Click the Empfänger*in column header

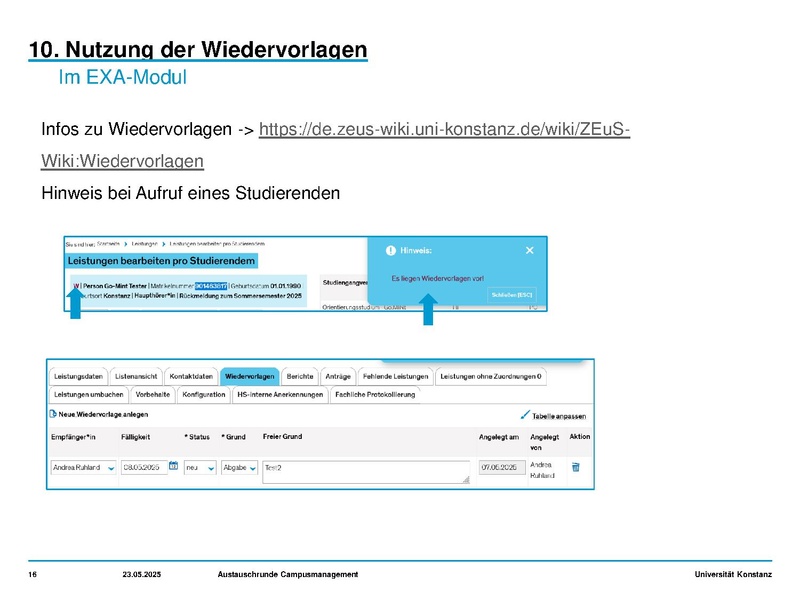(x=73, y=437)
